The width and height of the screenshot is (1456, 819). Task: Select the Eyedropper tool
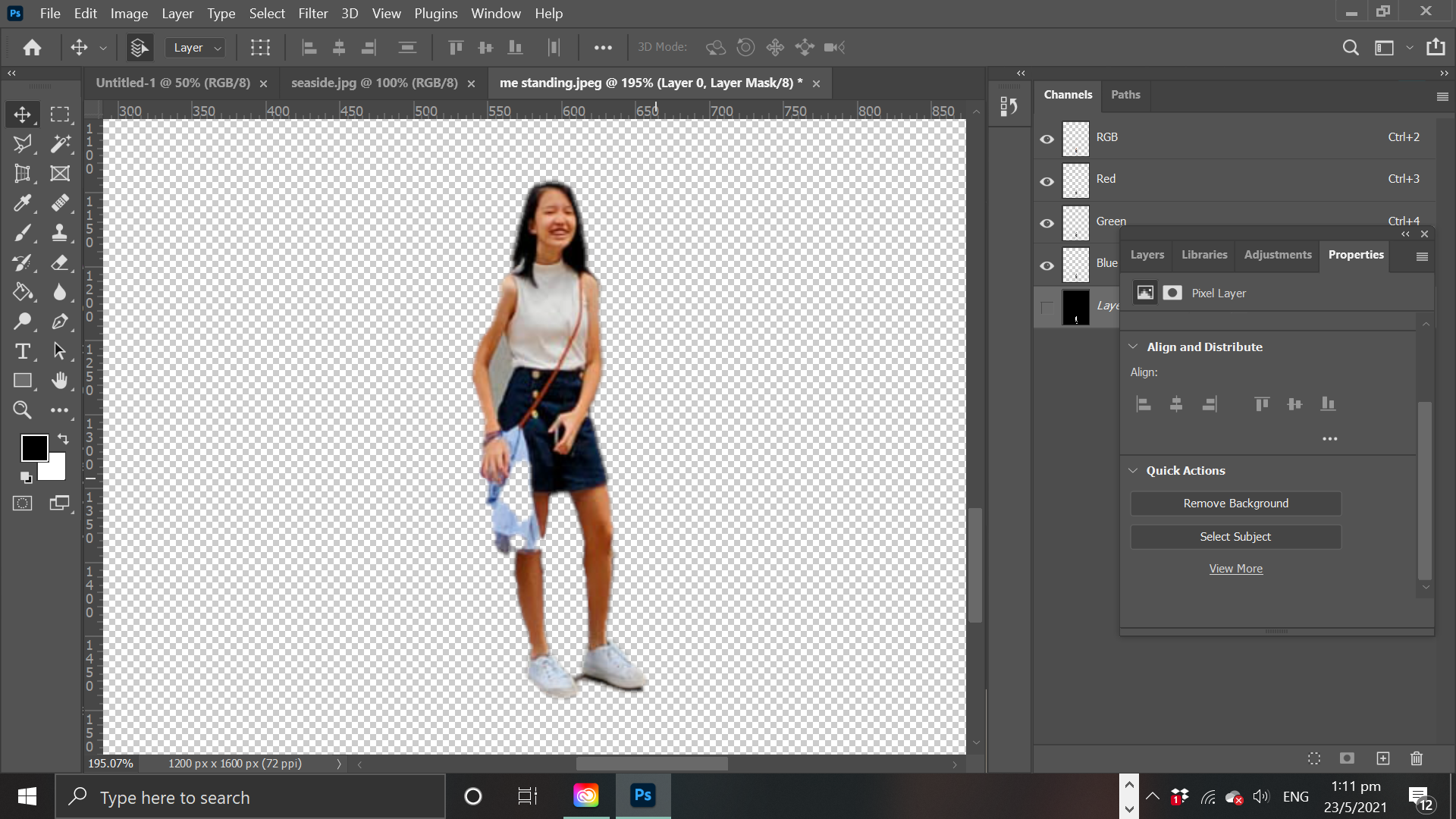click(x=22, y=203)
